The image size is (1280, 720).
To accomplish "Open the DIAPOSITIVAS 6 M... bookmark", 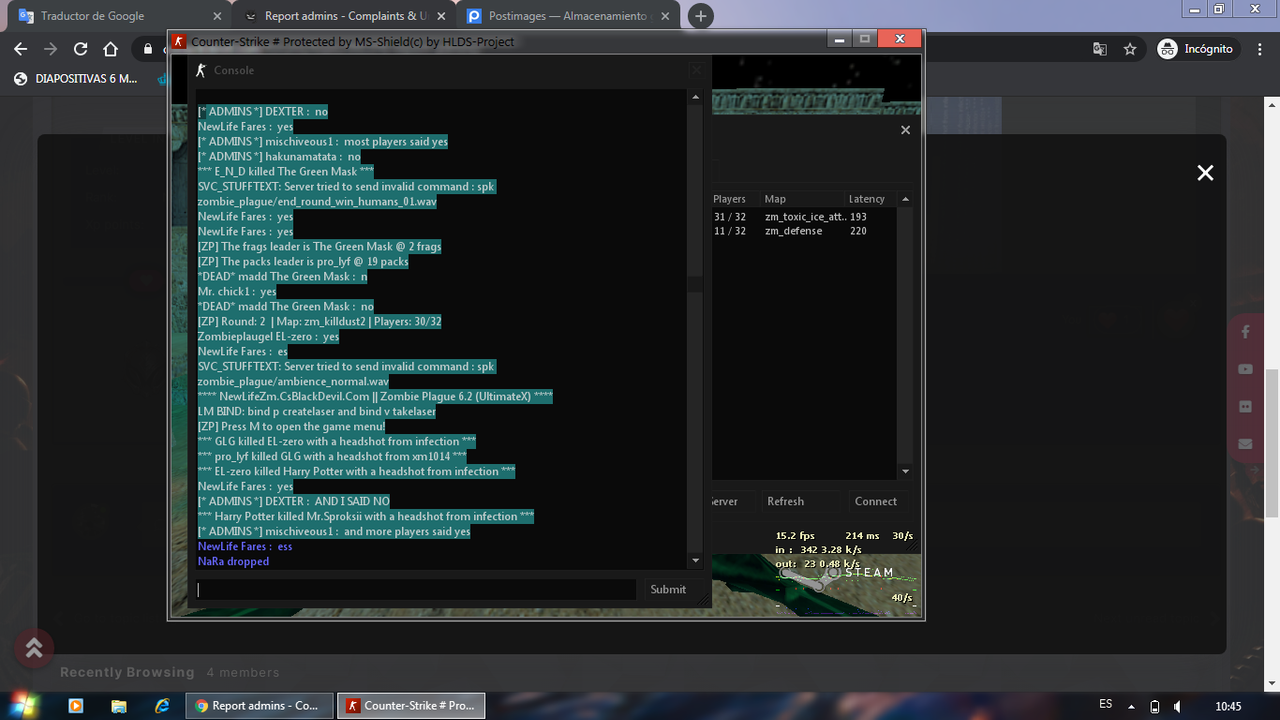I will pos(76,78).
